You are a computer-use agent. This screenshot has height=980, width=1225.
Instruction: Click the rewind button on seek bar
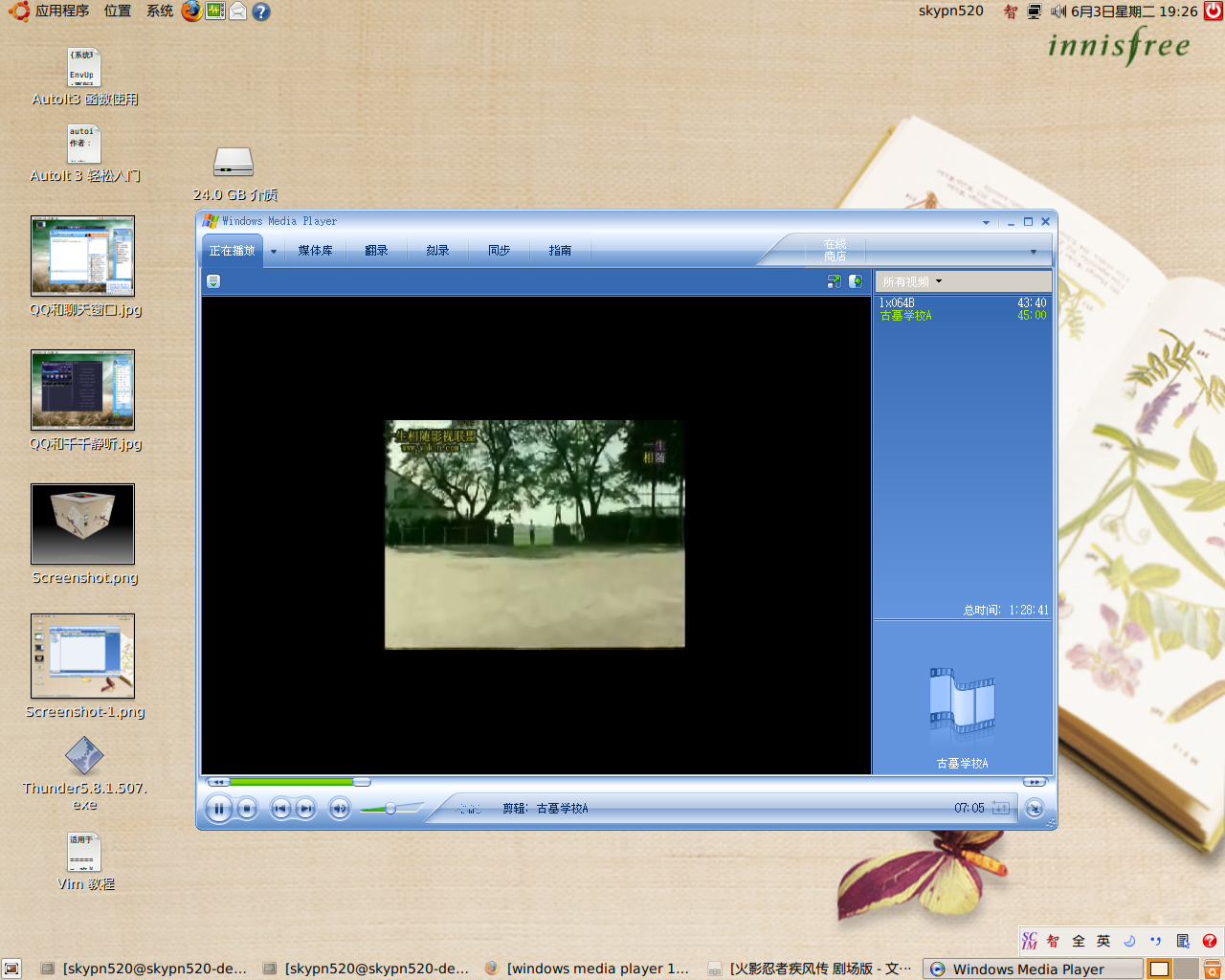tap(218, 782)
